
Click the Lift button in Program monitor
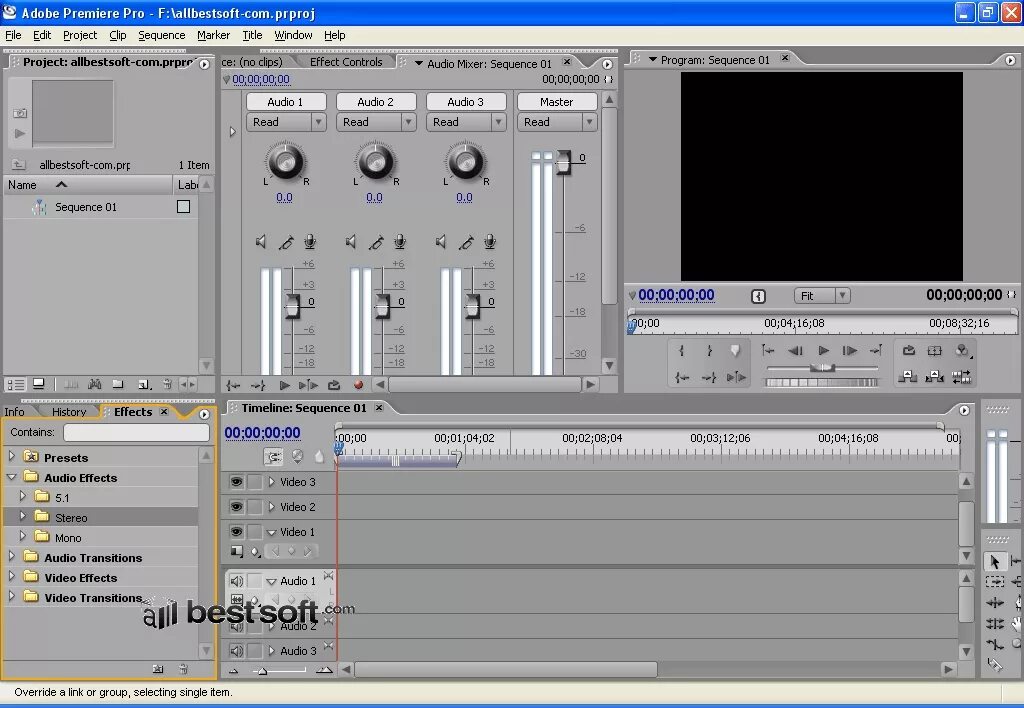coord(907,376)
